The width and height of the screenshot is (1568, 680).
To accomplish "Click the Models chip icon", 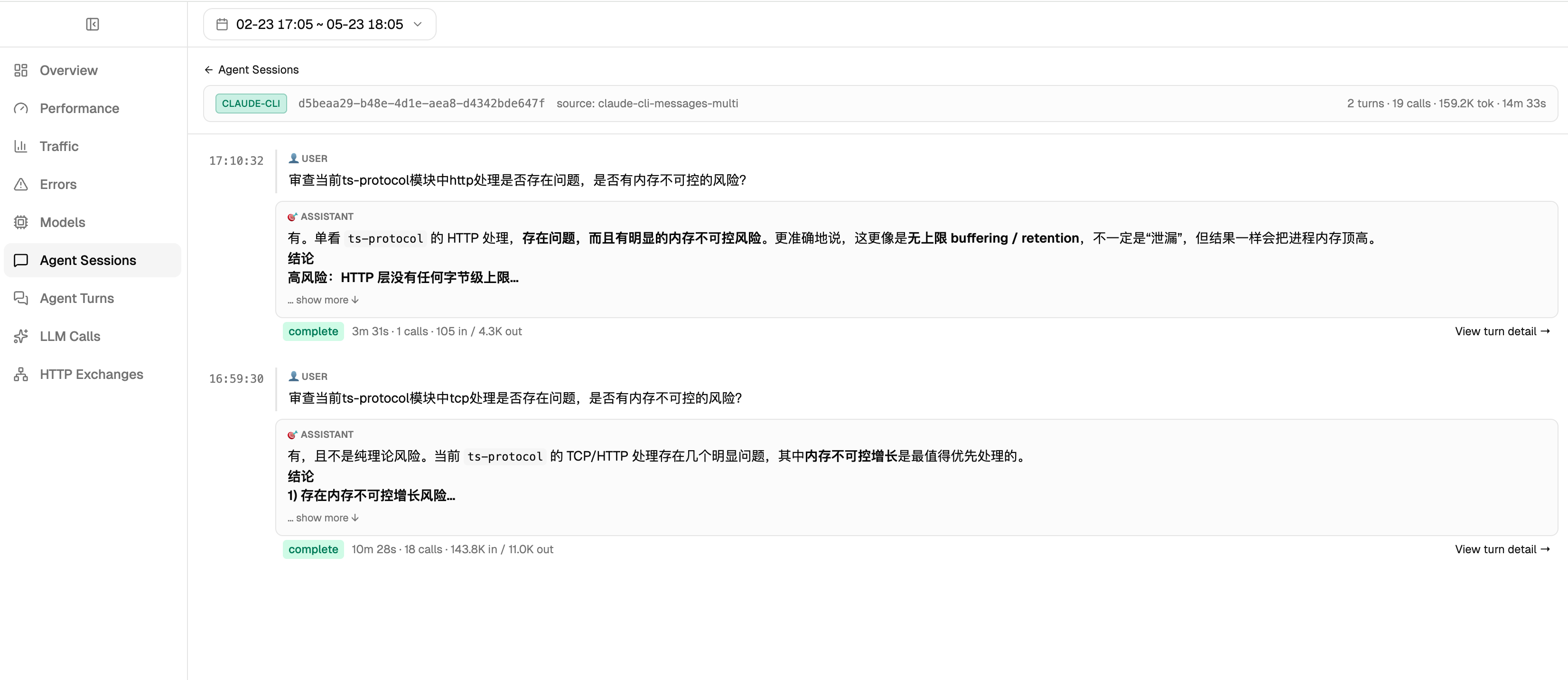I will click(21, 222).
